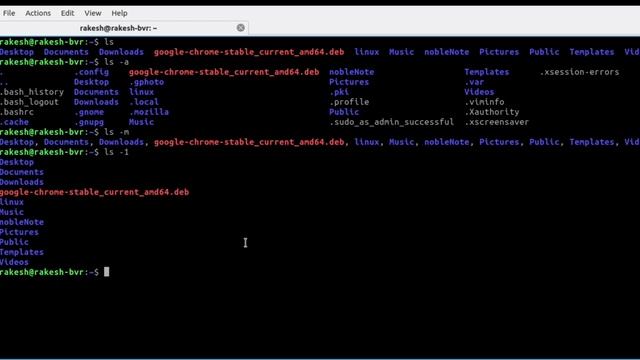The image size is (640, 360).
Task: Click 'Pictures' in the first plain ls output
Action: [499, 52]
